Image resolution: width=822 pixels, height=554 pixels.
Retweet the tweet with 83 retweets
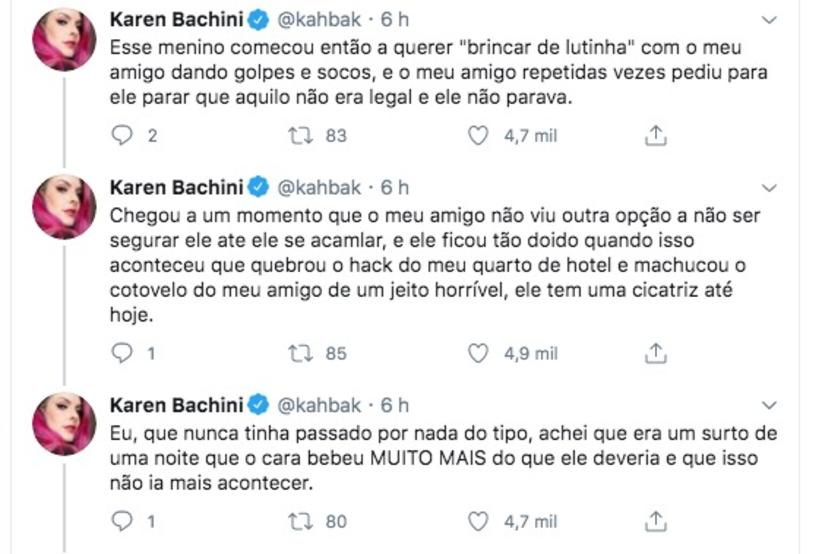301,135
